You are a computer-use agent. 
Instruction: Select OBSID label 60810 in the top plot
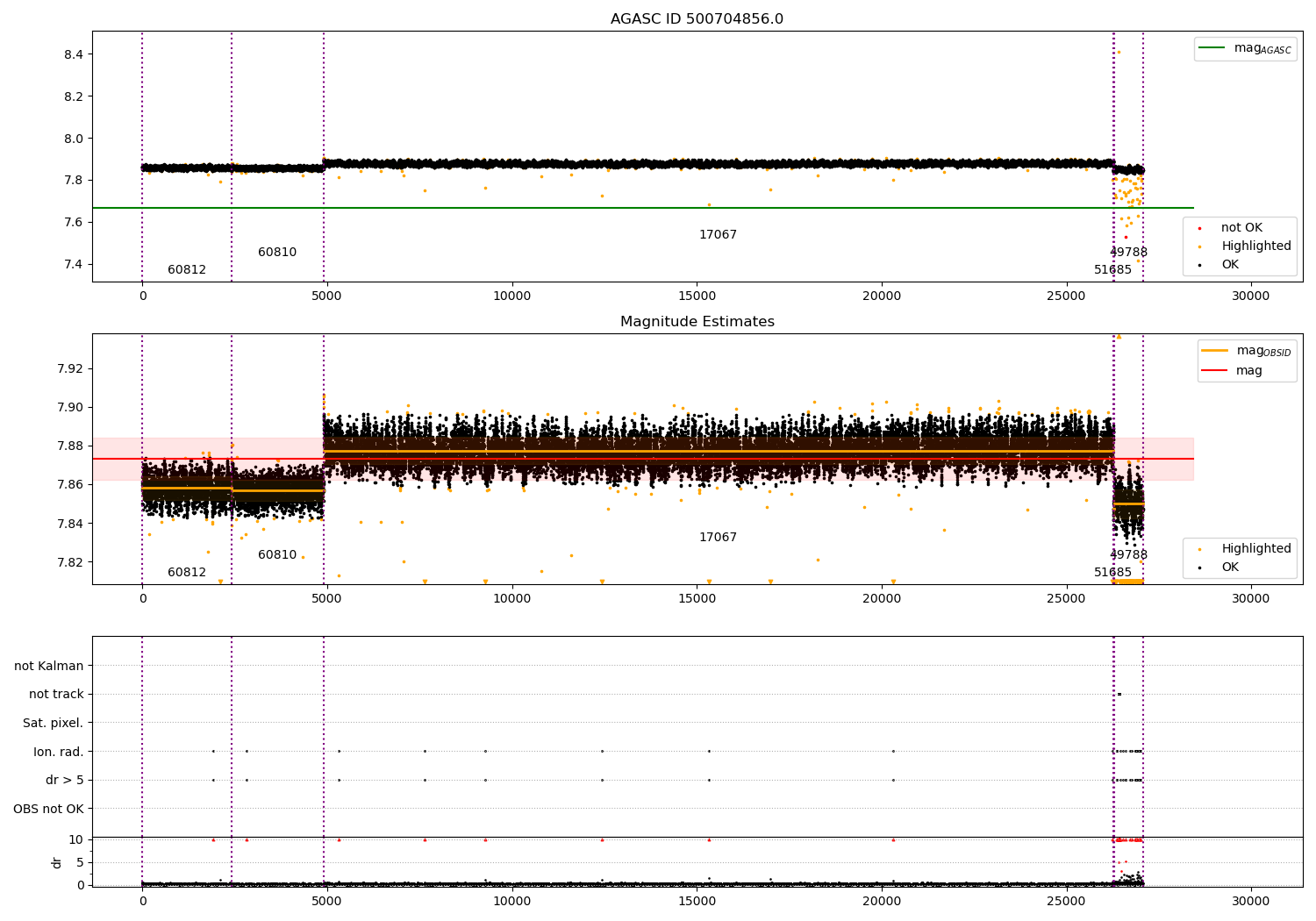pyautogui.click(x=277, y=253)
